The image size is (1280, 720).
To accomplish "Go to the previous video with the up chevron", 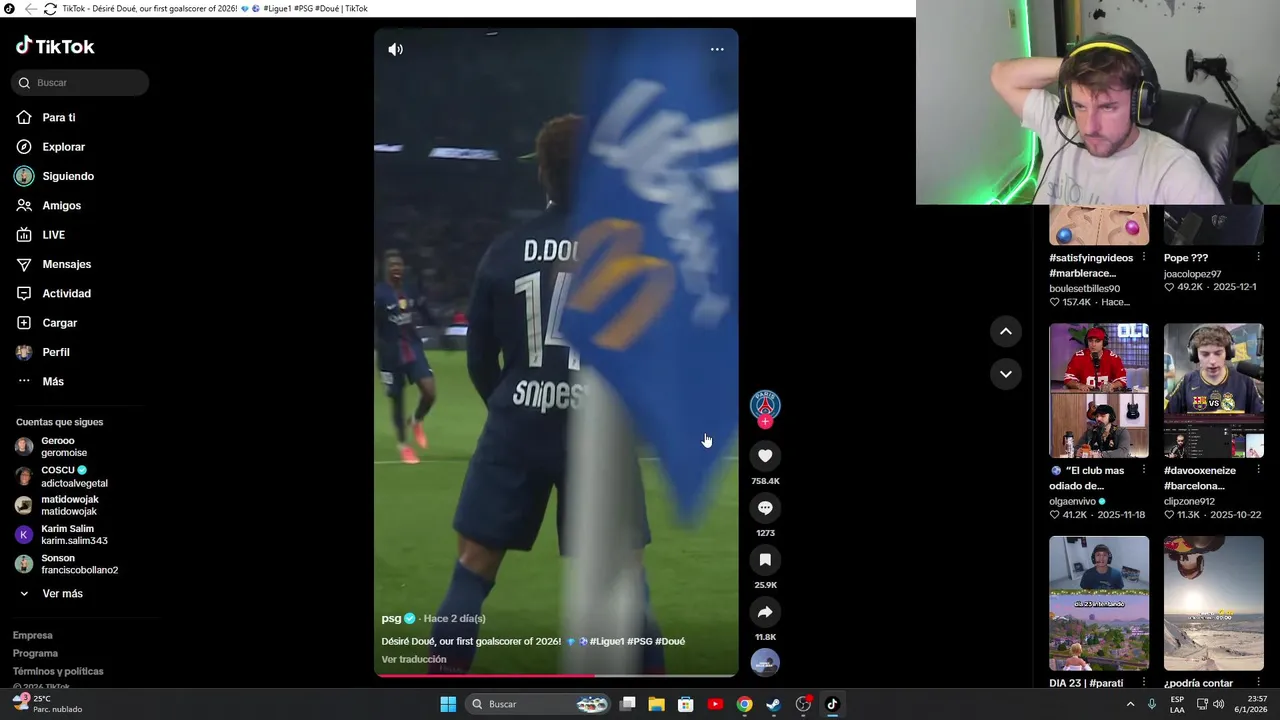I will 1006,331.
